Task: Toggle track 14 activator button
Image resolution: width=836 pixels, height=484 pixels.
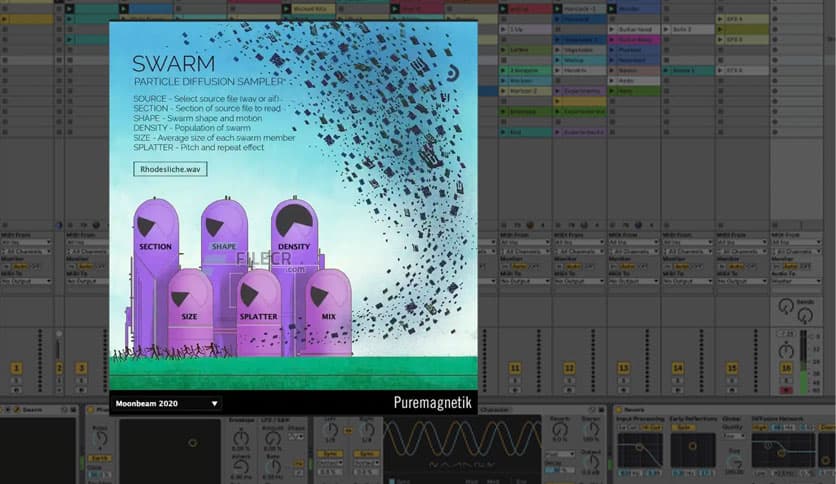Action: coord(678,368)
